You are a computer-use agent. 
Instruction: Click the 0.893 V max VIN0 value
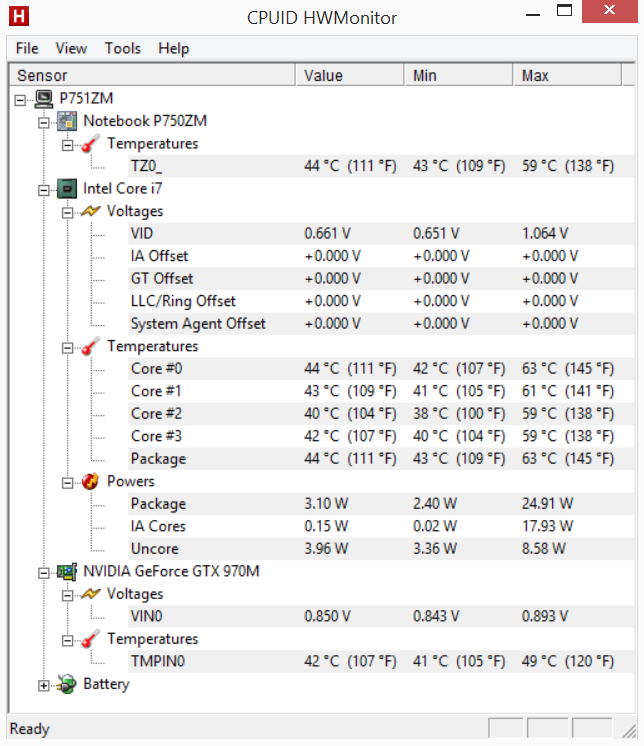point(545,617)
